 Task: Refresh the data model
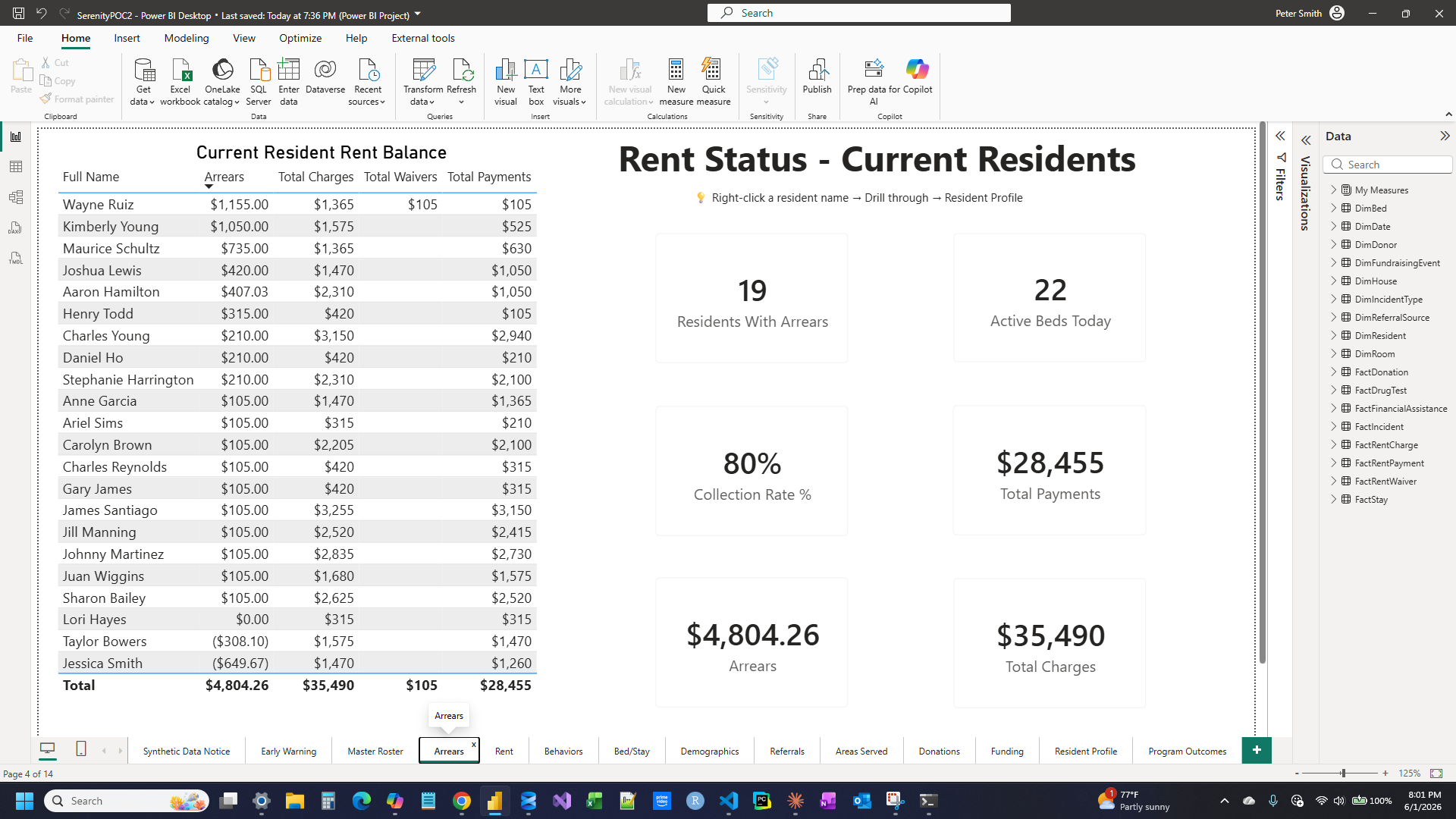pos(461,82)
